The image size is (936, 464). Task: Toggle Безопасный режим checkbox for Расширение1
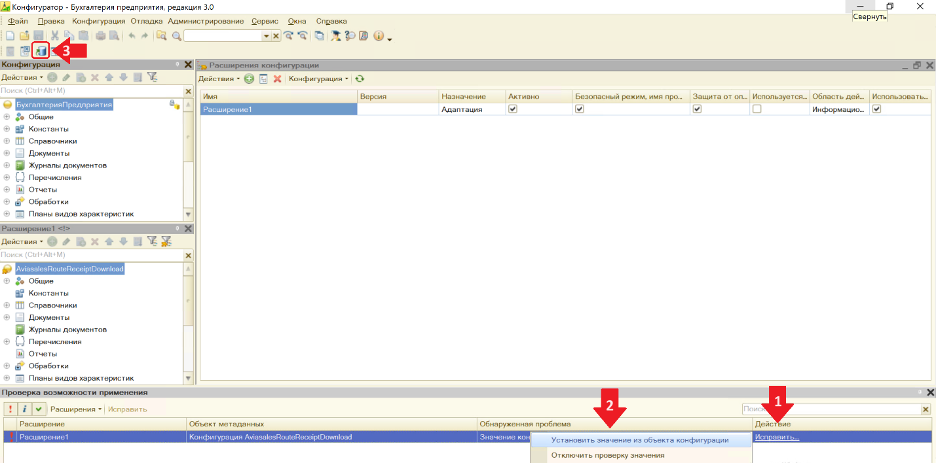(x=579, y=109)
